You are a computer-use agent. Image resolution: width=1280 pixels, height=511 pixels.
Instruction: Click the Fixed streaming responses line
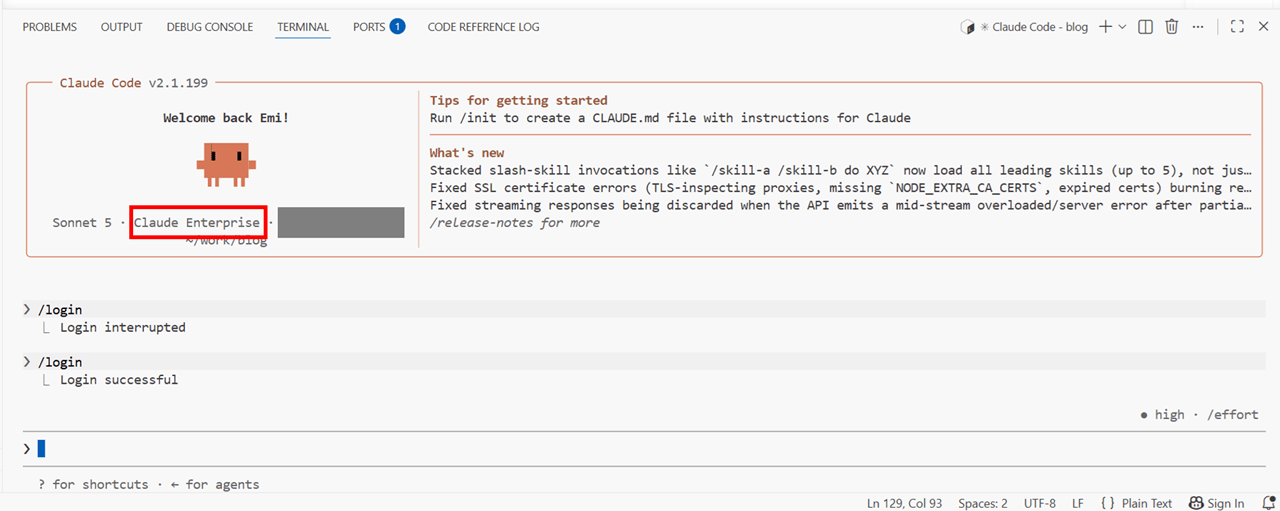pos(840,205)
